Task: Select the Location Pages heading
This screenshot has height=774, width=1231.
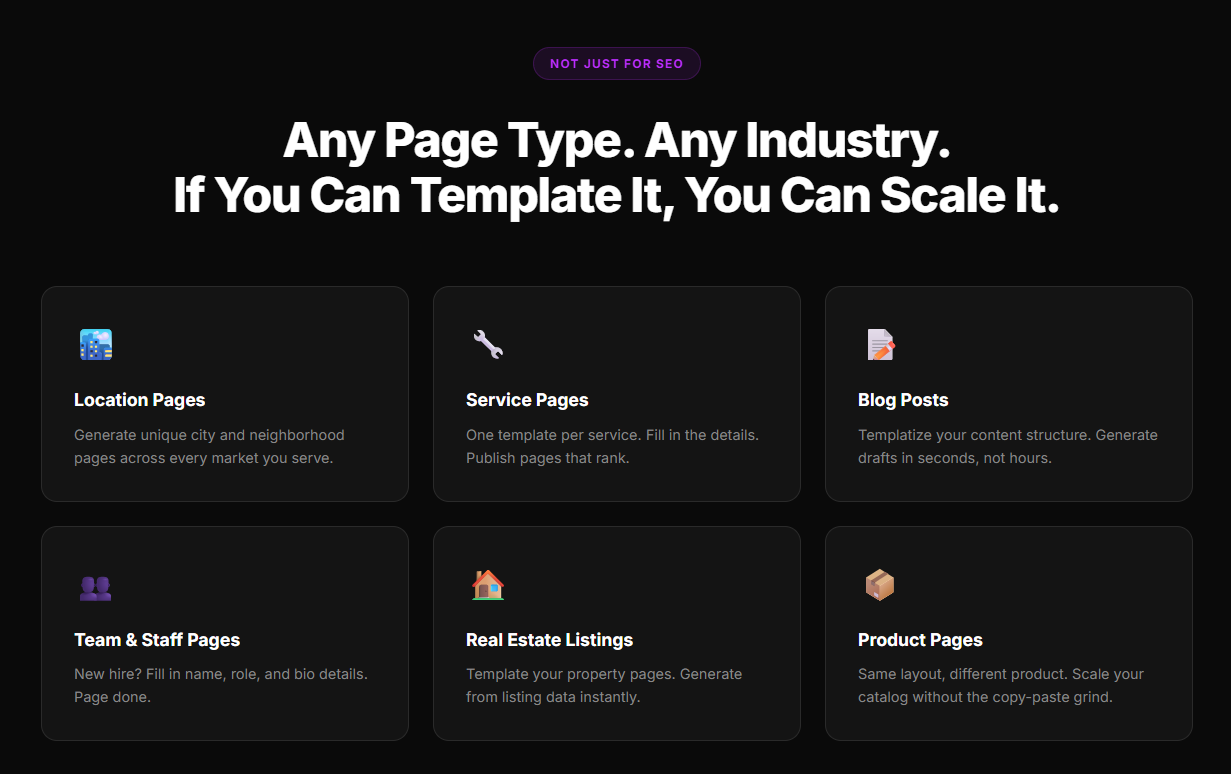Action: (139, 400)
